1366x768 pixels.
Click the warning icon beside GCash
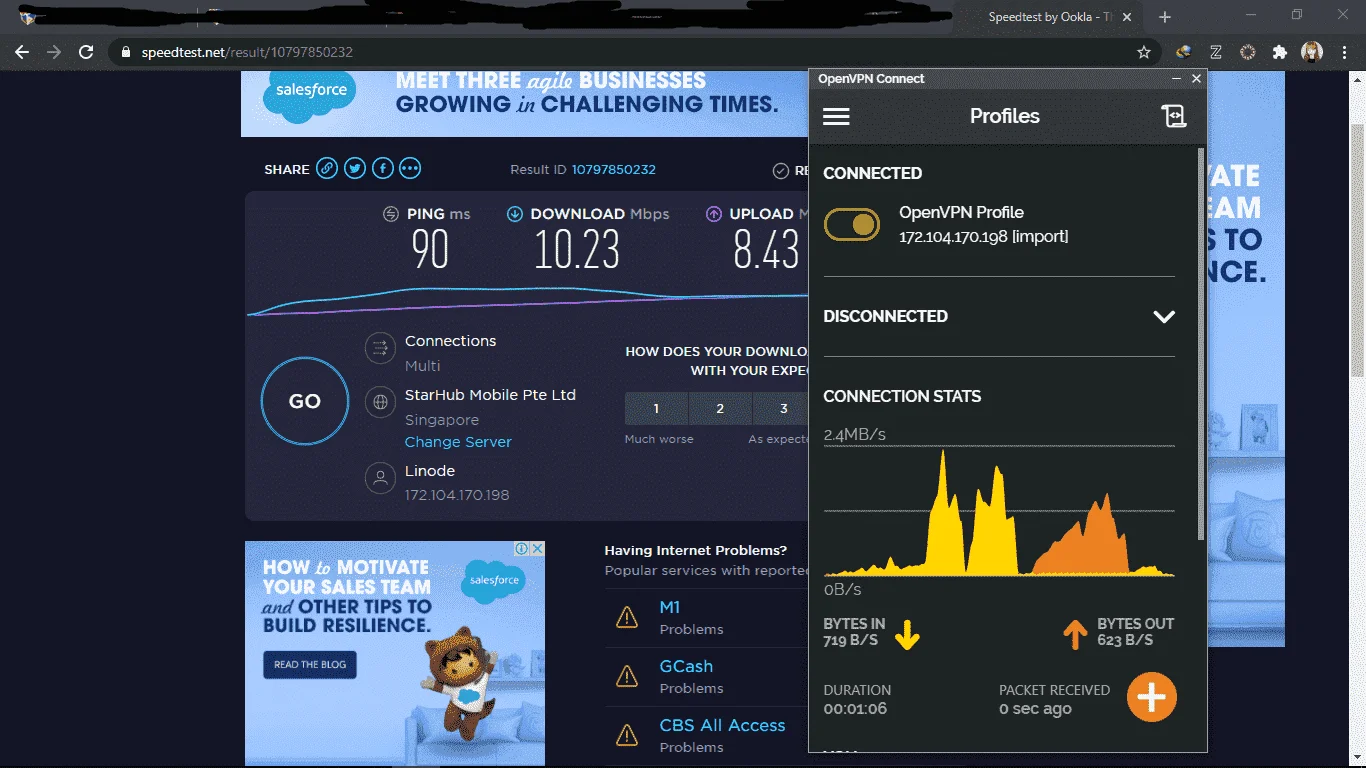627,676
